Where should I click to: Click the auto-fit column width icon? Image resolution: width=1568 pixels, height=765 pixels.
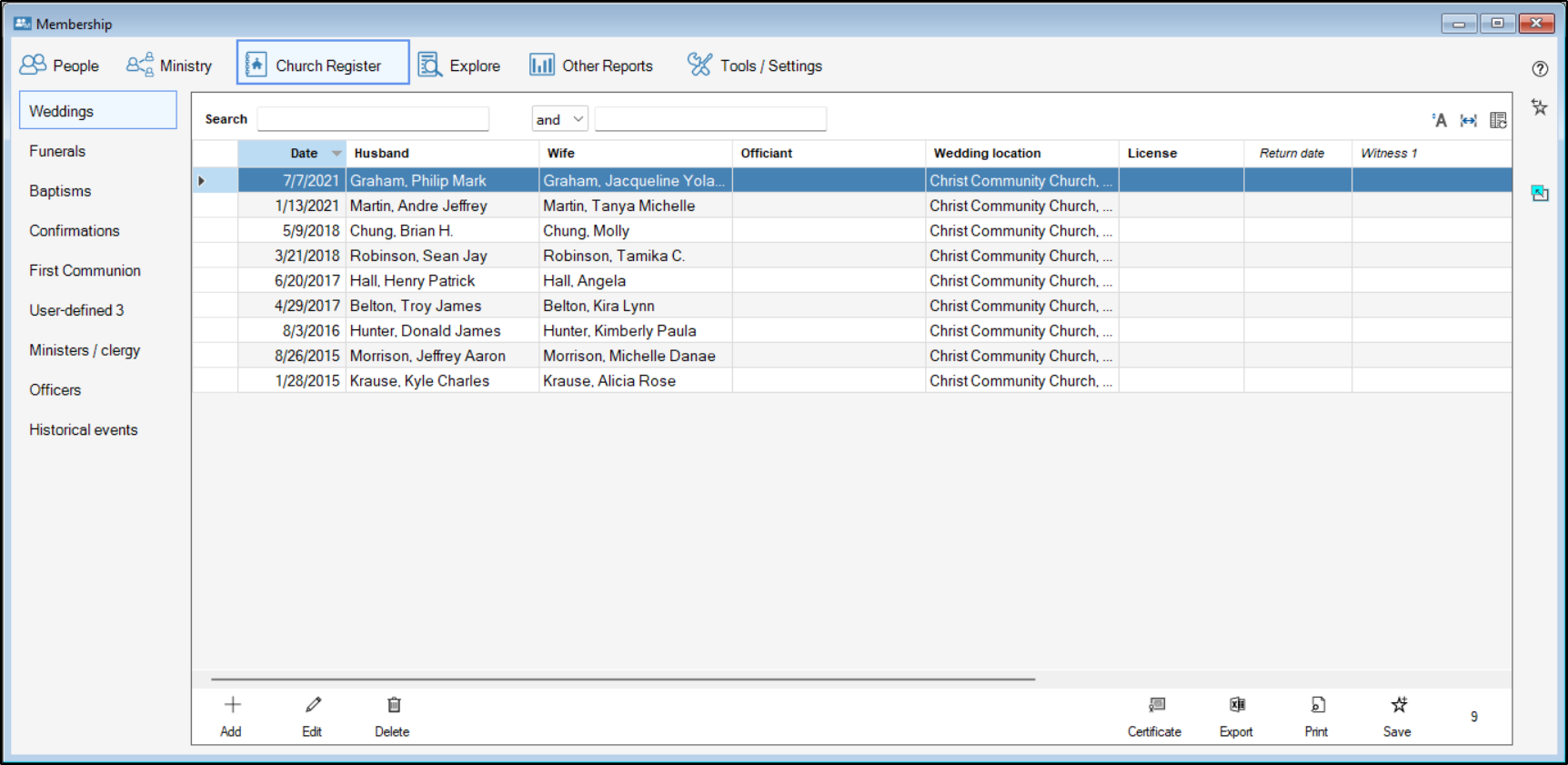pos(1468,120)
